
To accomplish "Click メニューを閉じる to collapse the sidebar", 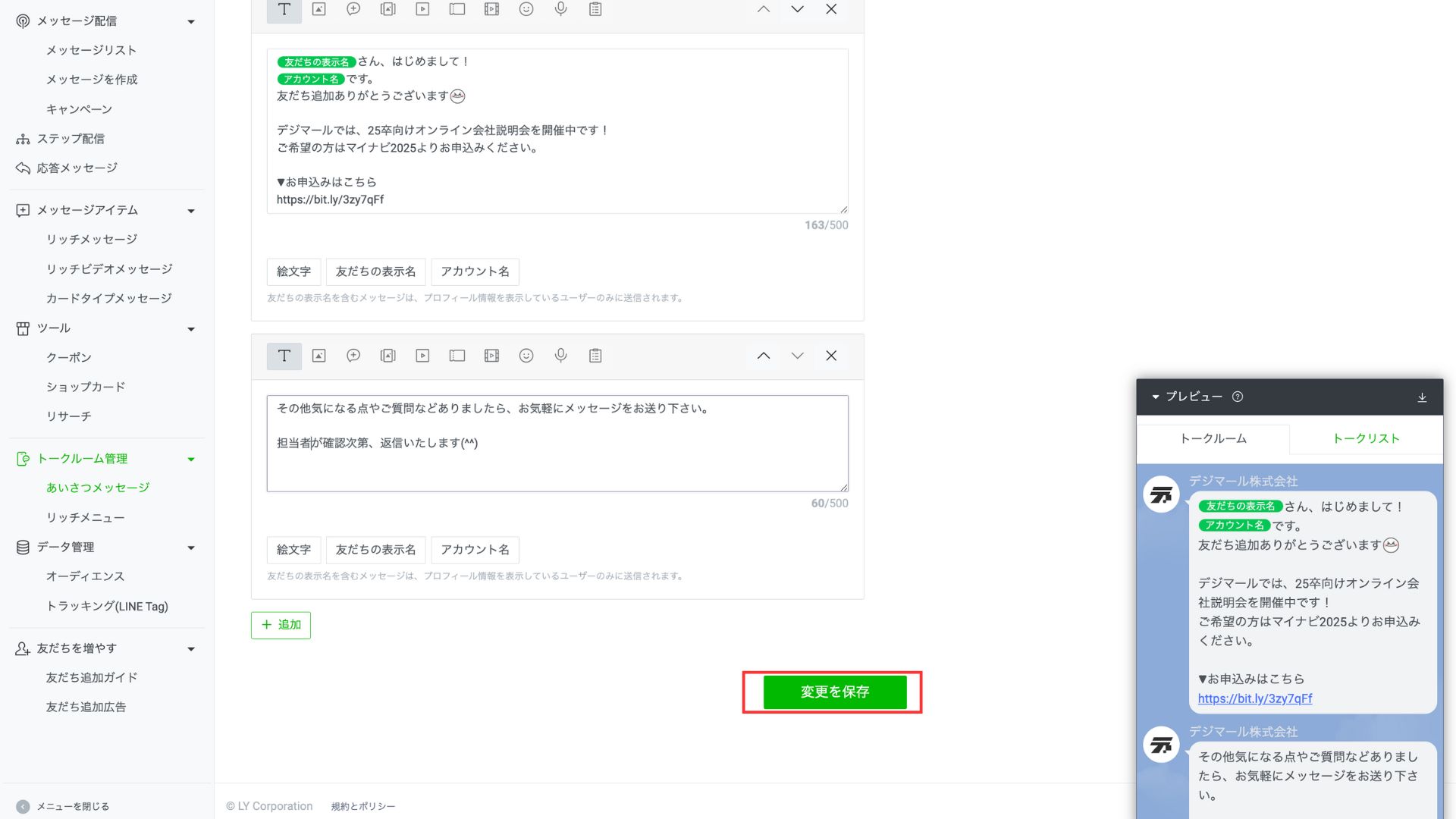I will tap(64, 806).
